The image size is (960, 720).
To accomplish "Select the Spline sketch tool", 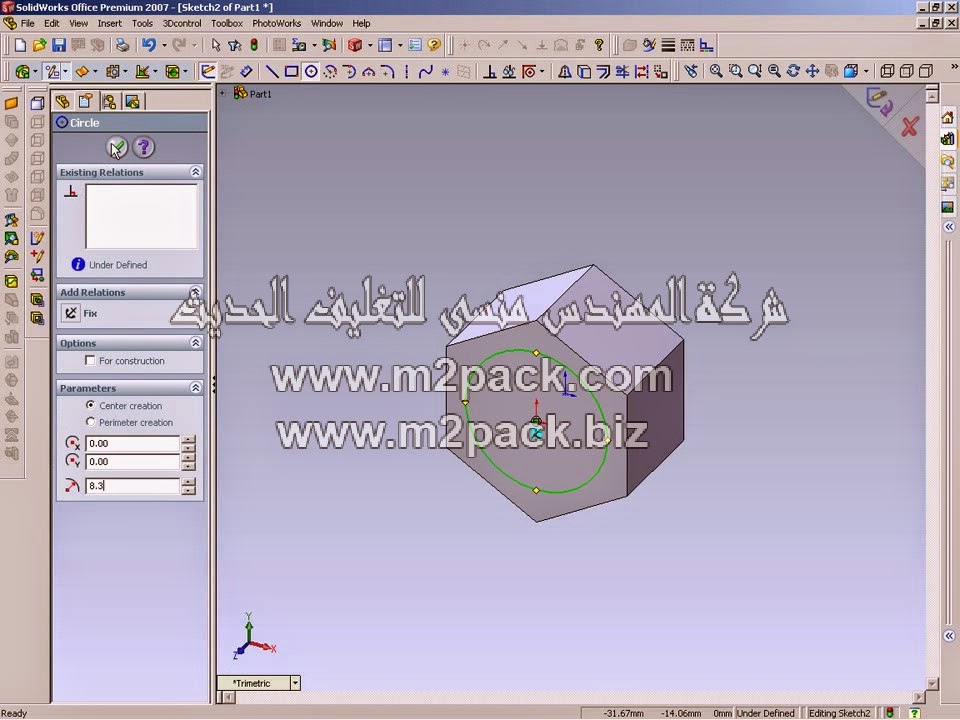I will [x=426, y=72].
